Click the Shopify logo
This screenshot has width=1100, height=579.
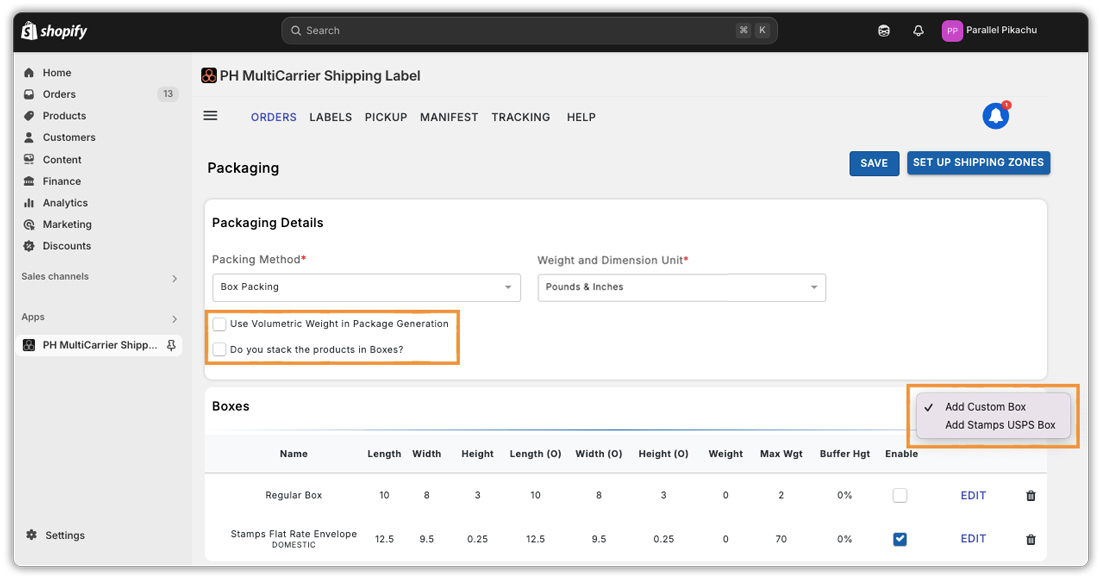pos(54,31)
